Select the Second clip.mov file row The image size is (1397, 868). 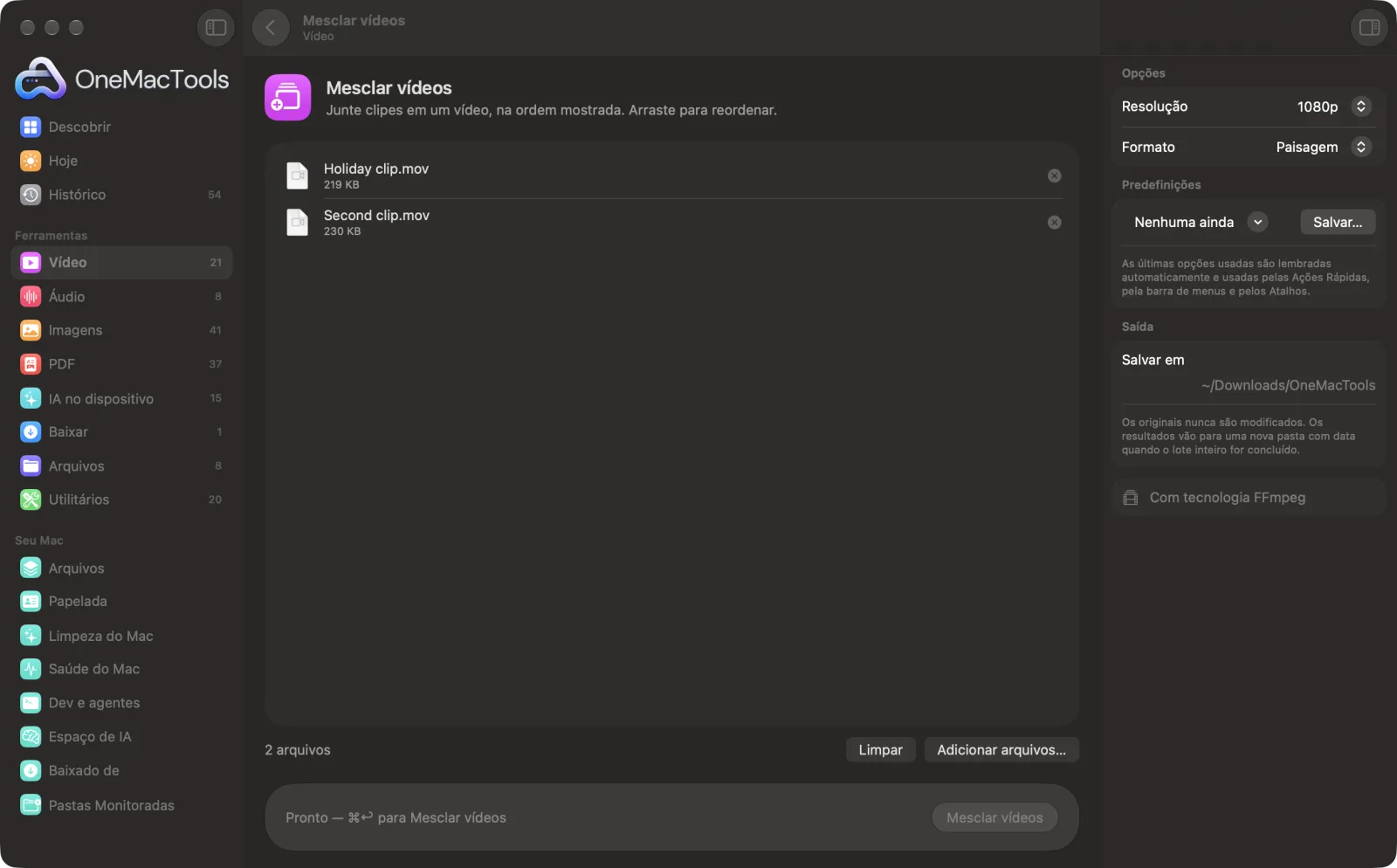(671, 223)
